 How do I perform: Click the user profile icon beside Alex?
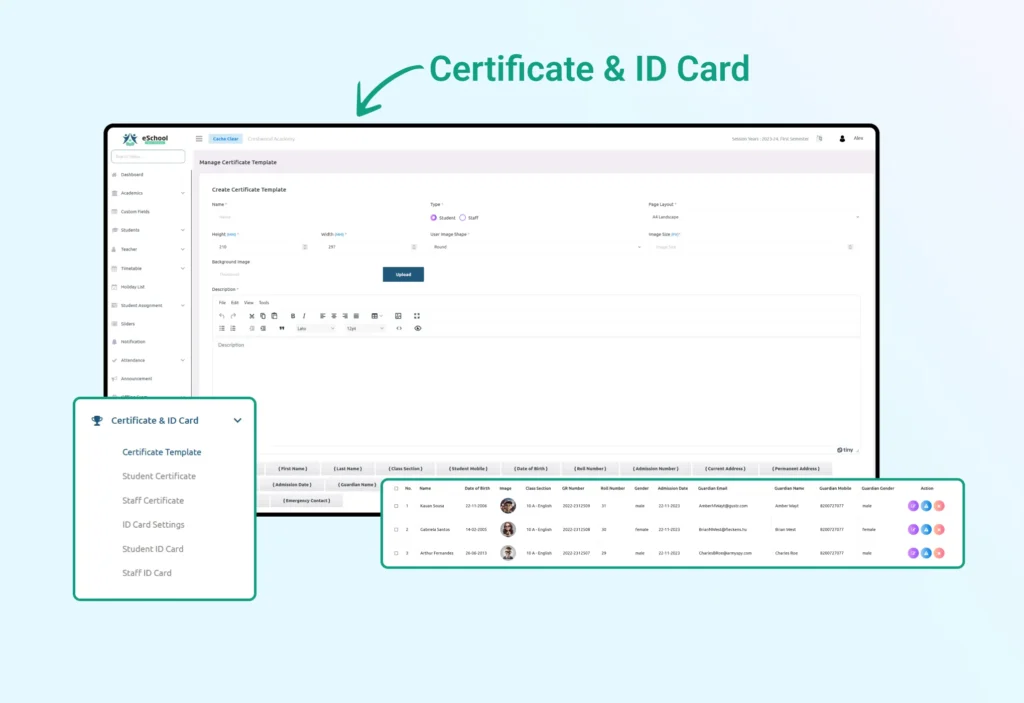pyautogui.click(x=842, y=139)
